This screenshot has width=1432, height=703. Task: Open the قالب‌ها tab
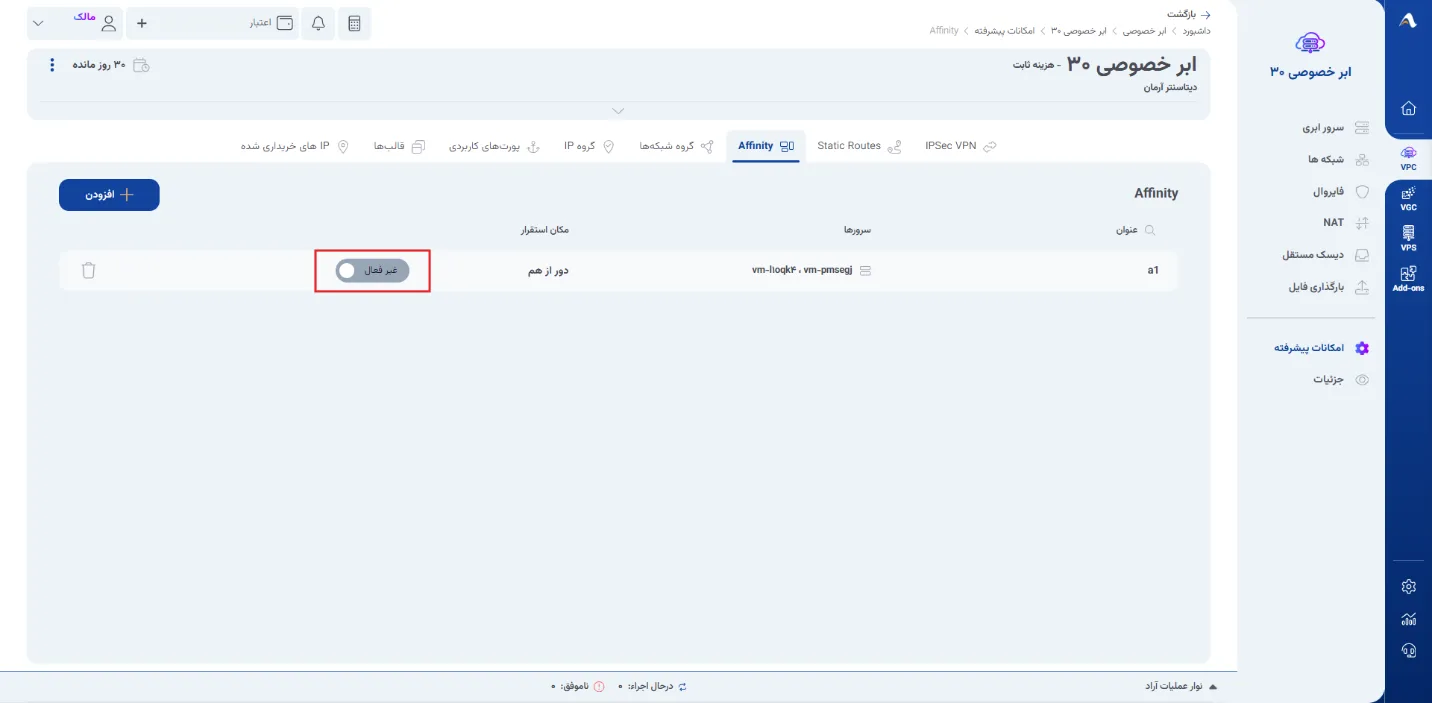coord(399,146)
